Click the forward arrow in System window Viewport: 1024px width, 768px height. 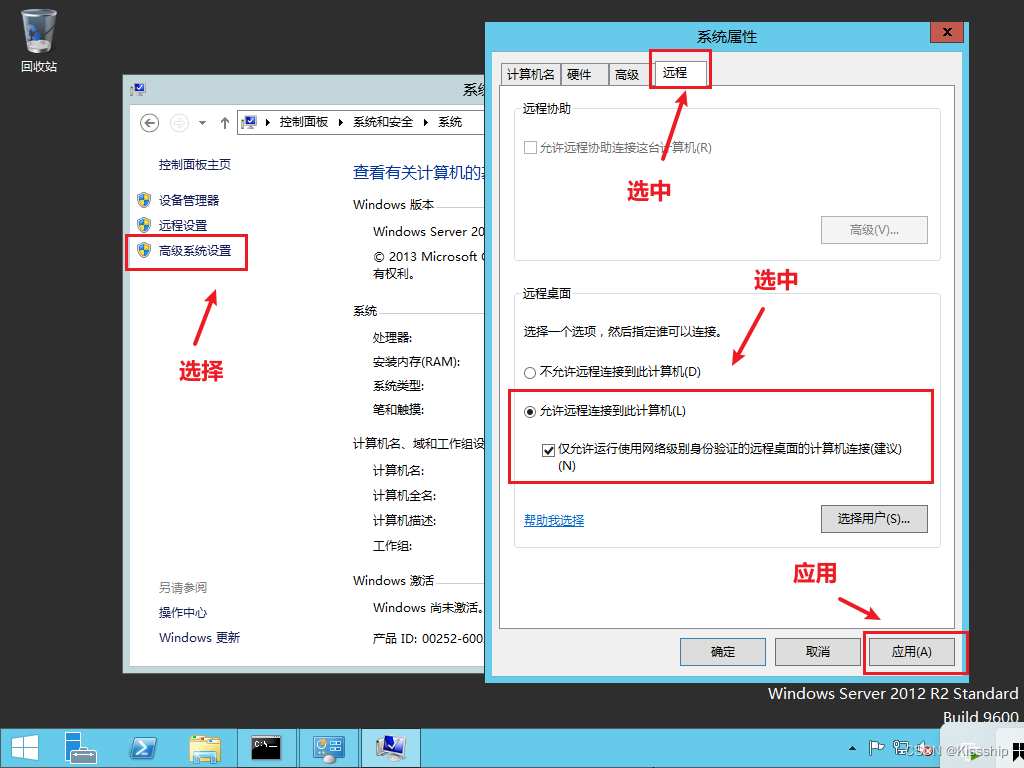[179, 123]
